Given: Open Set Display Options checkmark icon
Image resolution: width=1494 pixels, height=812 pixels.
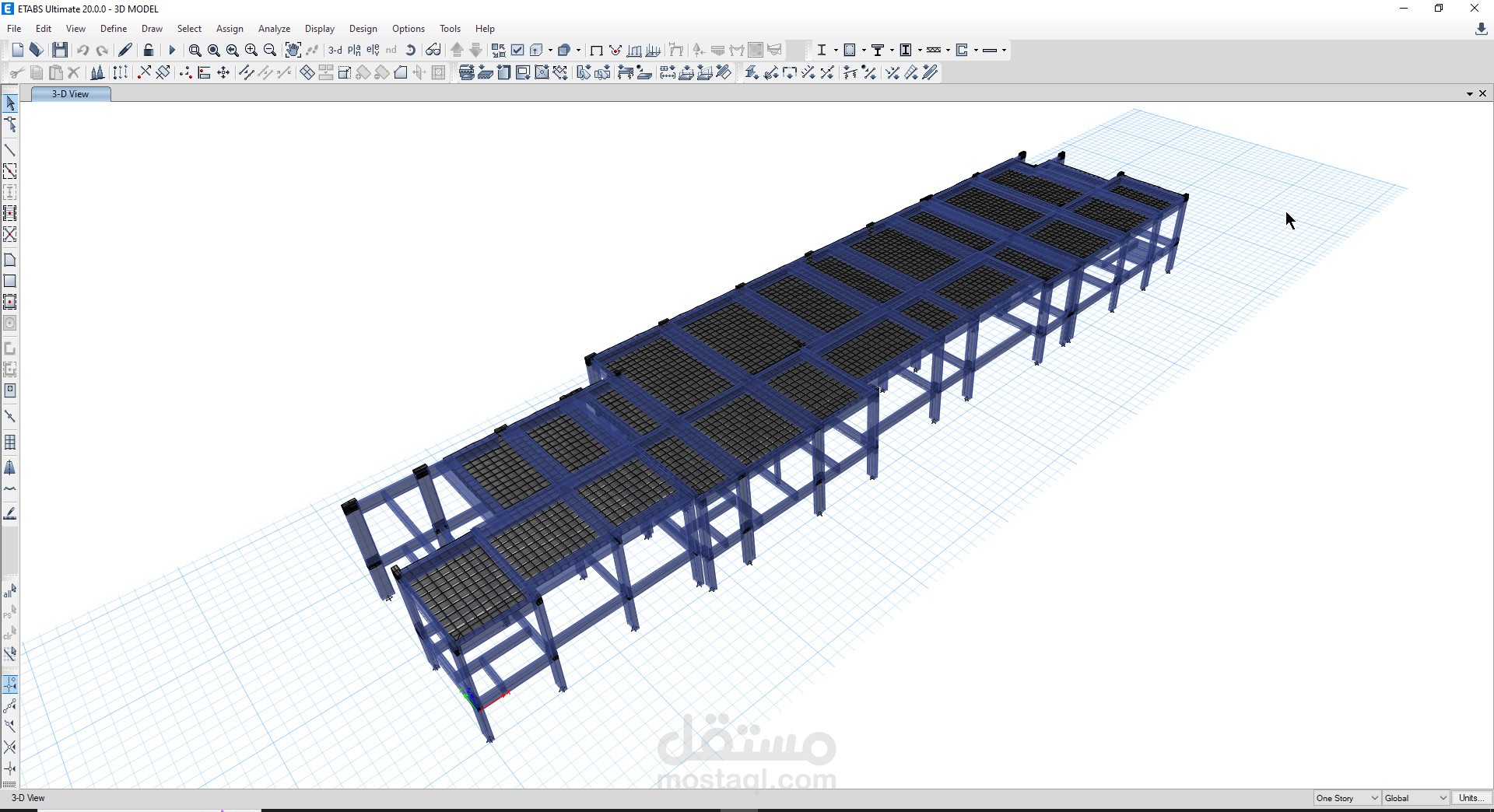Looking at the screenshot, I should (x=517, y=50).
